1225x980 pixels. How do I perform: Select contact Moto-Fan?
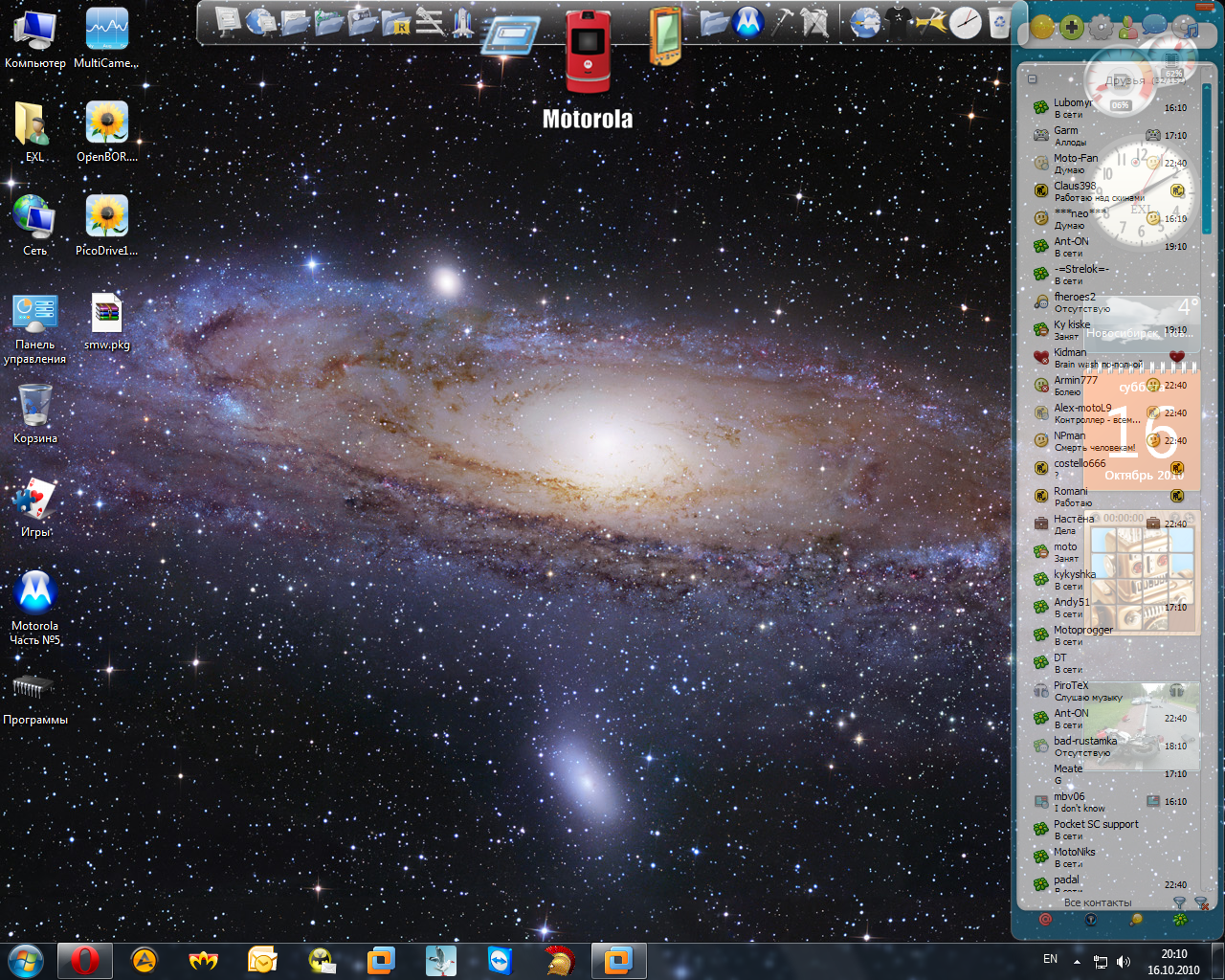(1110, 164)
